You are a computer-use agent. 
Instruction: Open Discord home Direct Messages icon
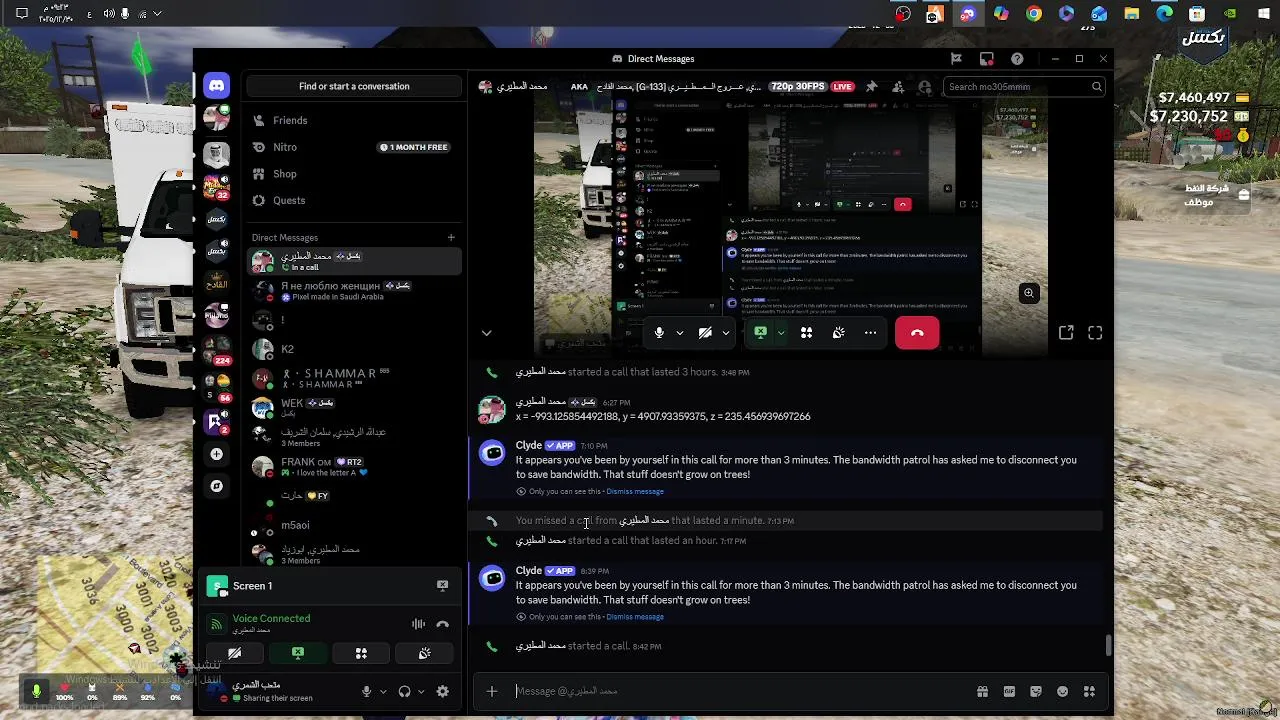216,86
